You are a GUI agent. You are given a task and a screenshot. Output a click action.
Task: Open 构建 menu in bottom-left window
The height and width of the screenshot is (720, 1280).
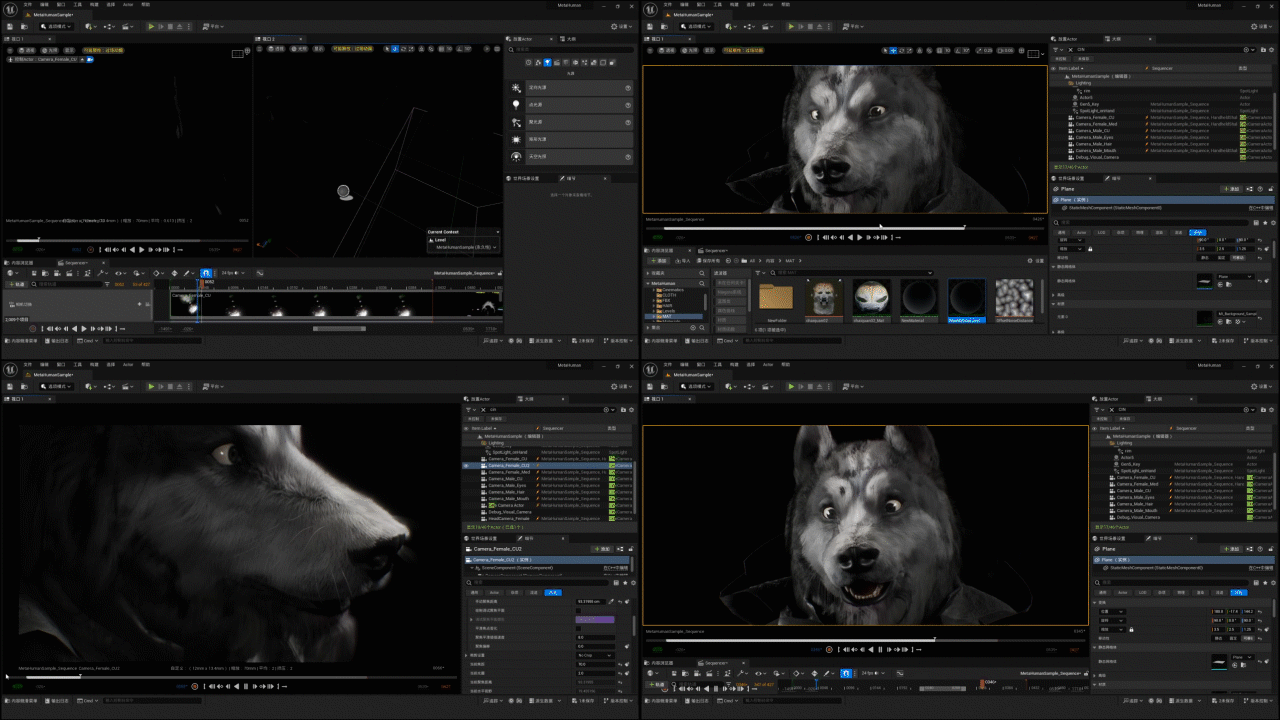pyautogui.click(x=94, y=365)
